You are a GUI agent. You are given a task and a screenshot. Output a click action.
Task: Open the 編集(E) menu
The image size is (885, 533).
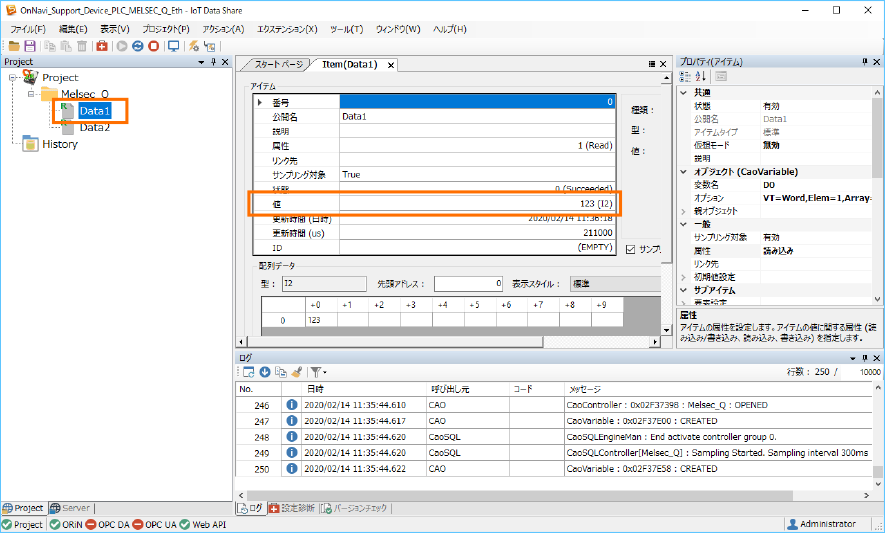[x=73, y=29]
